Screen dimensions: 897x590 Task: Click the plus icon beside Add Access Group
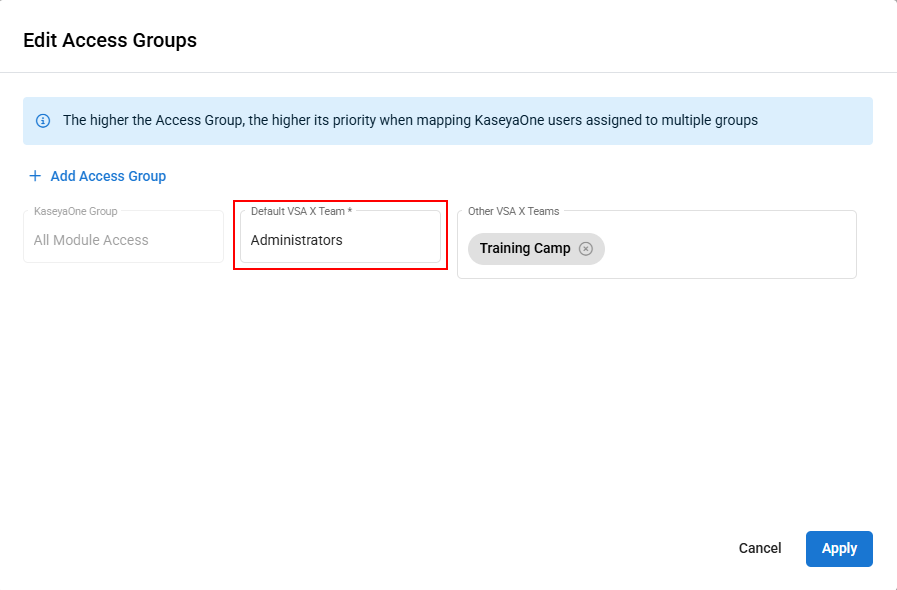35,176
